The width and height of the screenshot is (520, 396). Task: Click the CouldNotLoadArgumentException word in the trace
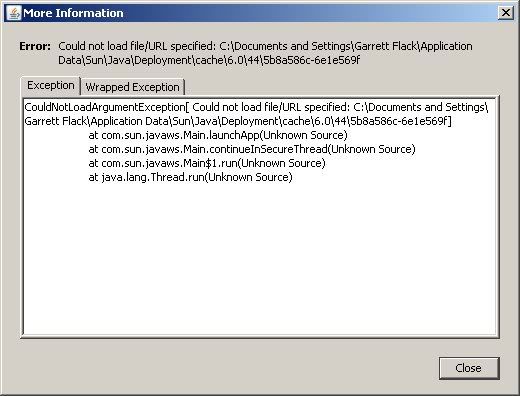104,107
